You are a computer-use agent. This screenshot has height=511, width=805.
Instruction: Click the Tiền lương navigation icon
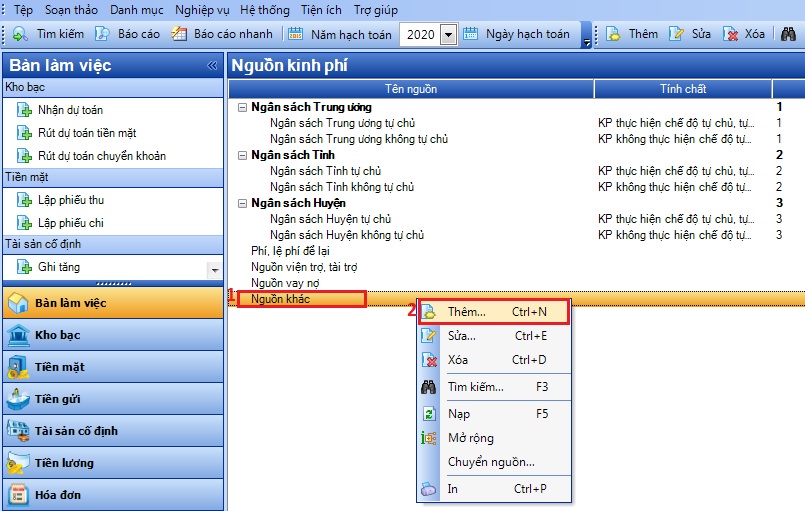click(18, 463)
